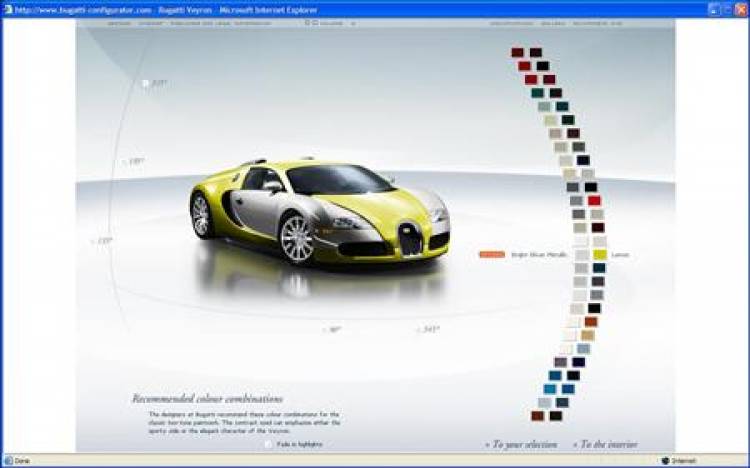Select the dark green swatch beside the cream swatch
This screenshot has height=468, width=750.
pyautogui.click(x=568, y=120)
